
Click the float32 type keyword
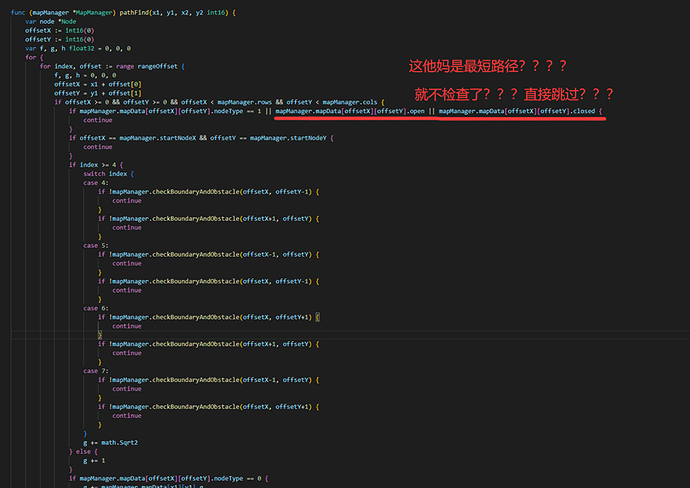(x=81, y=48)
